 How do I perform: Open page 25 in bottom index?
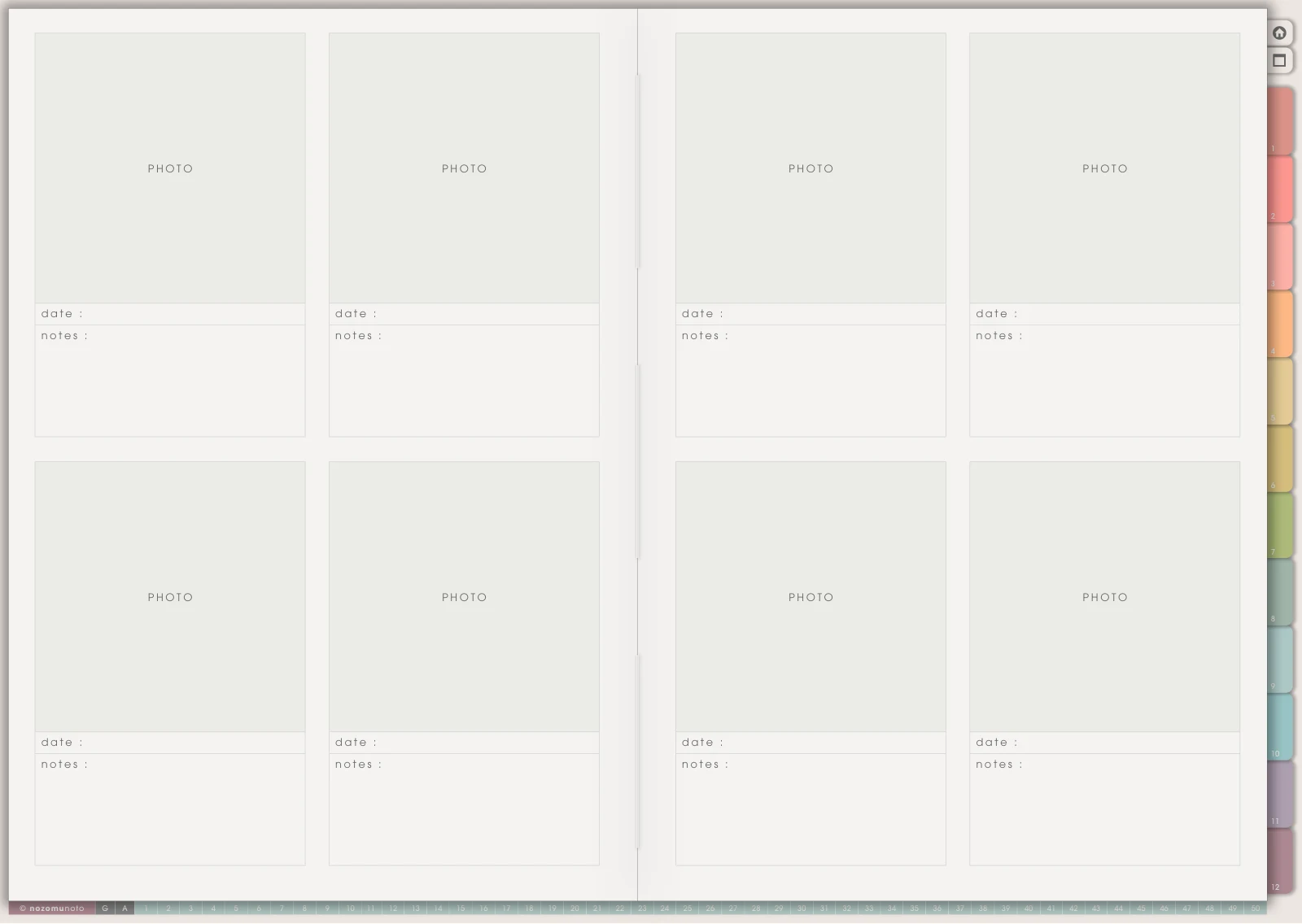click(688, 909)
